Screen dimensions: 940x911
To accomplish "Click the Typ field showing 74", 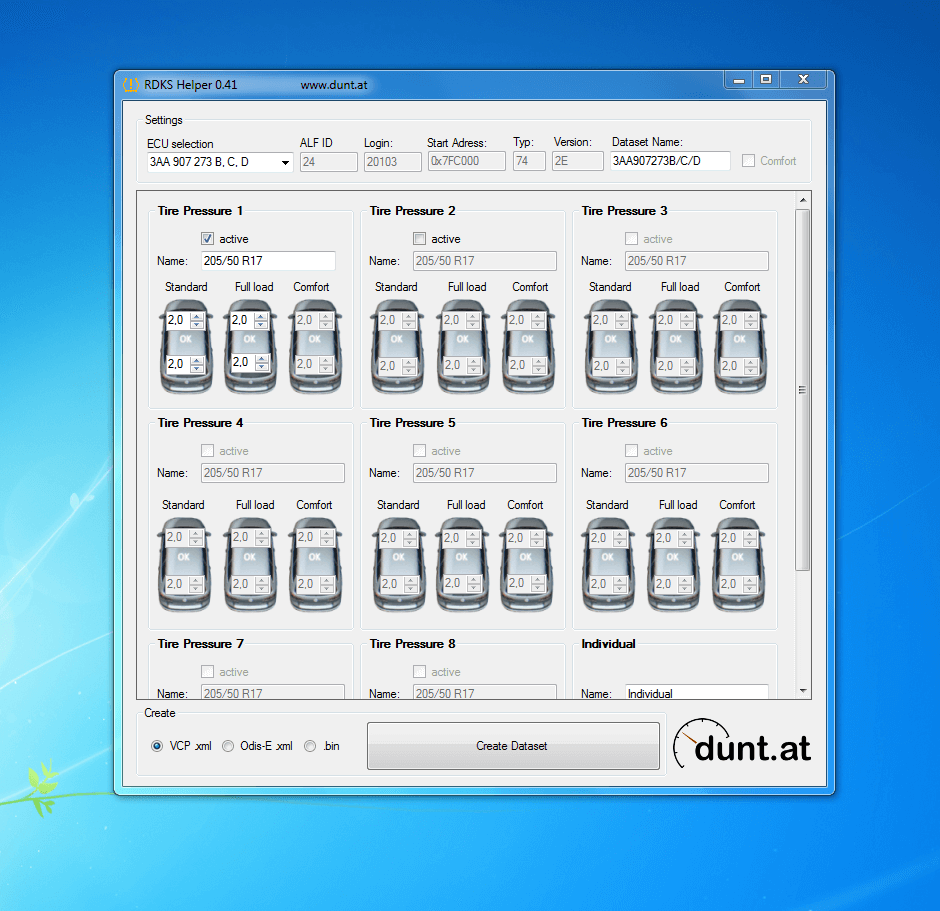I will tap(529, 161).
